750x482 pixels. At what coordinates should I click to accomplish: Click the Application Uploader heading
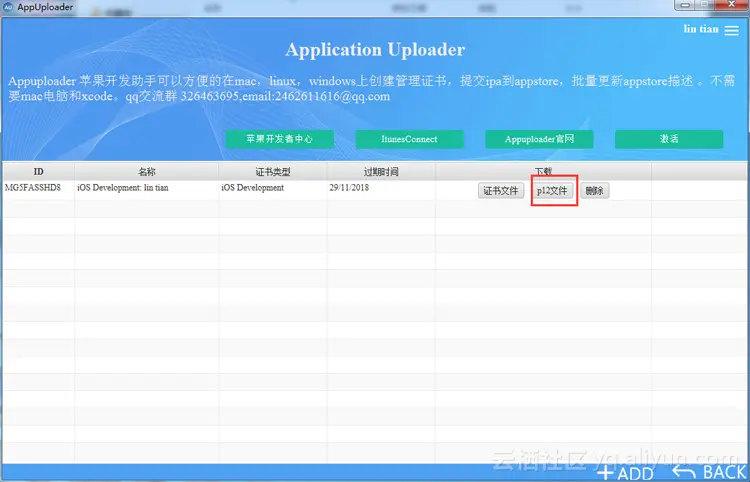tap(375, 50)
